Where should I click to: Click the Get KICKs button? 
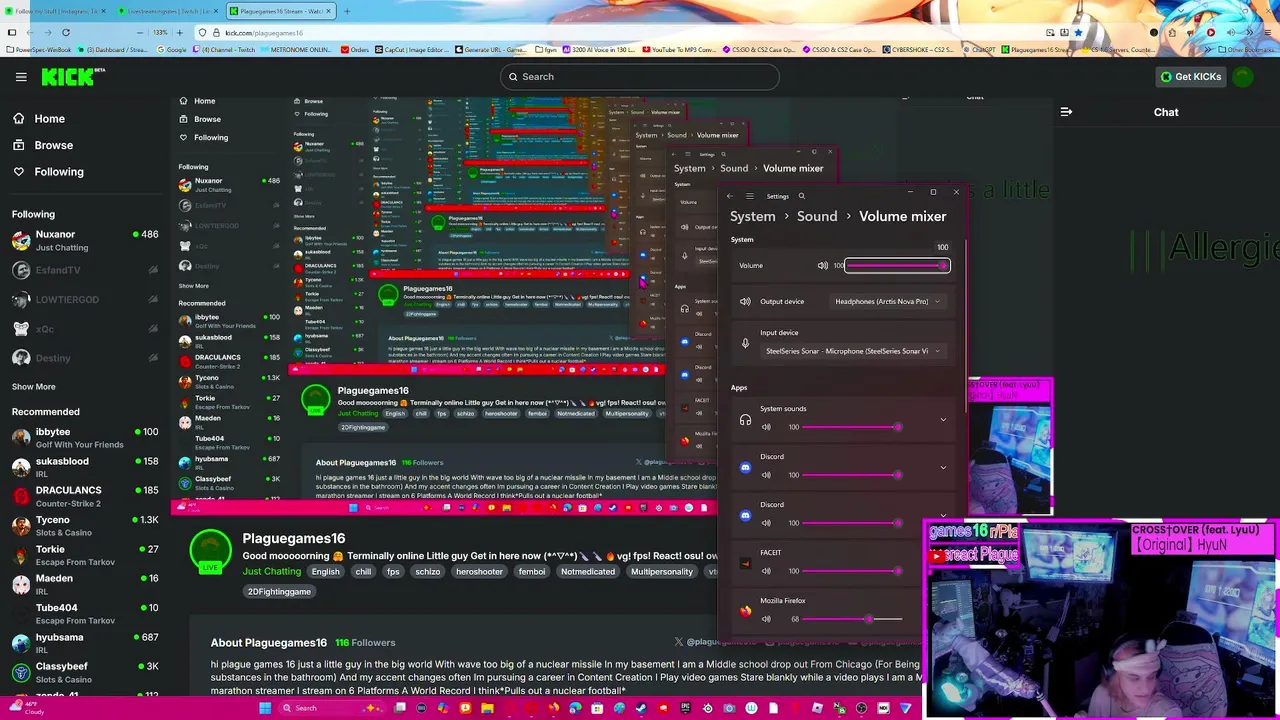coord(1190,77)
